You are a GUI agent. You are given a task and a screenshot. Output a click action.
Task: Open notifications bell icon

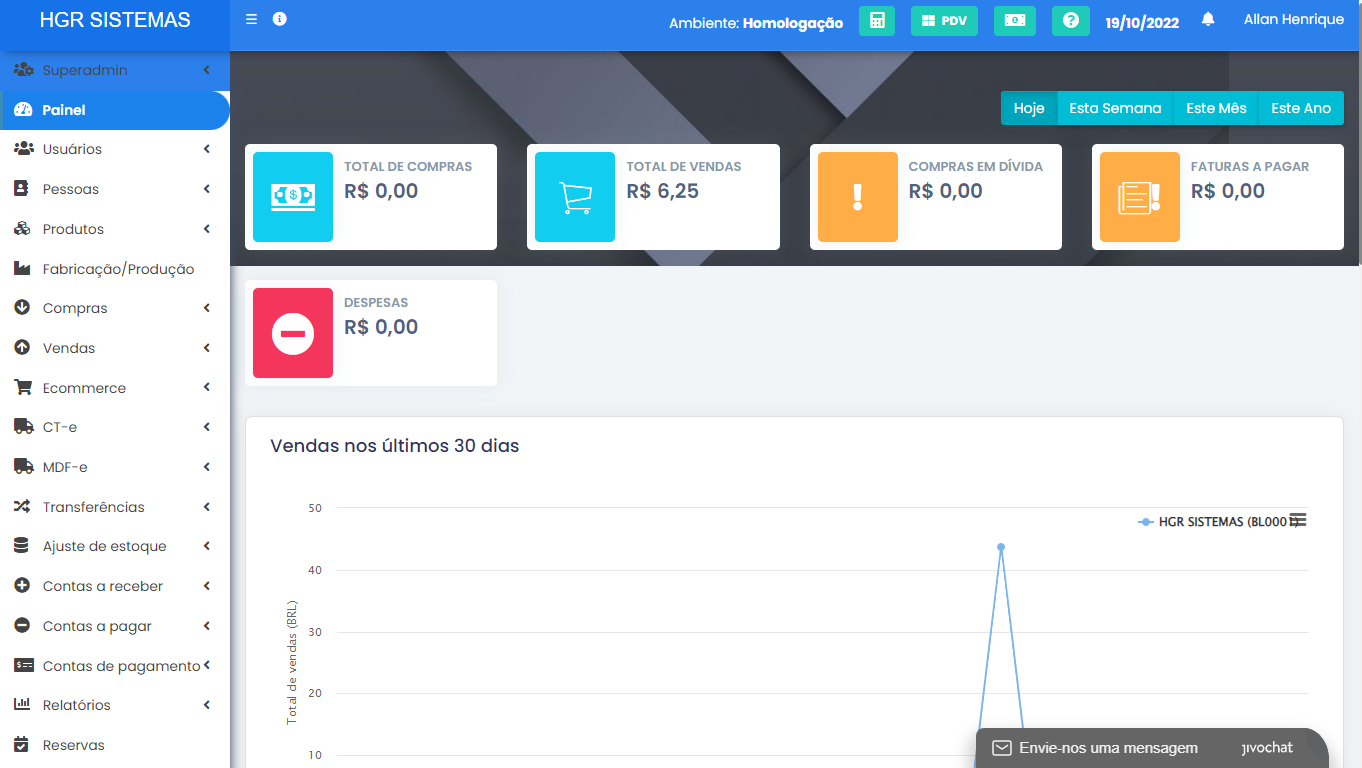[x=1208, y=20]
